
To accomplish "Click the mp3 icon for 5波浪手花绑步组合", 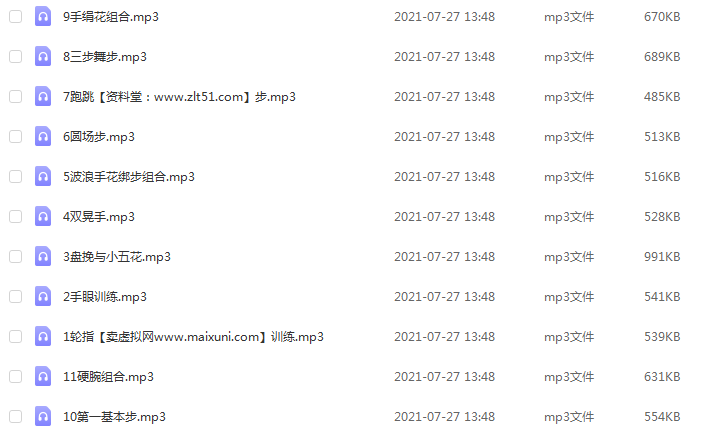I will pos(43,177).
